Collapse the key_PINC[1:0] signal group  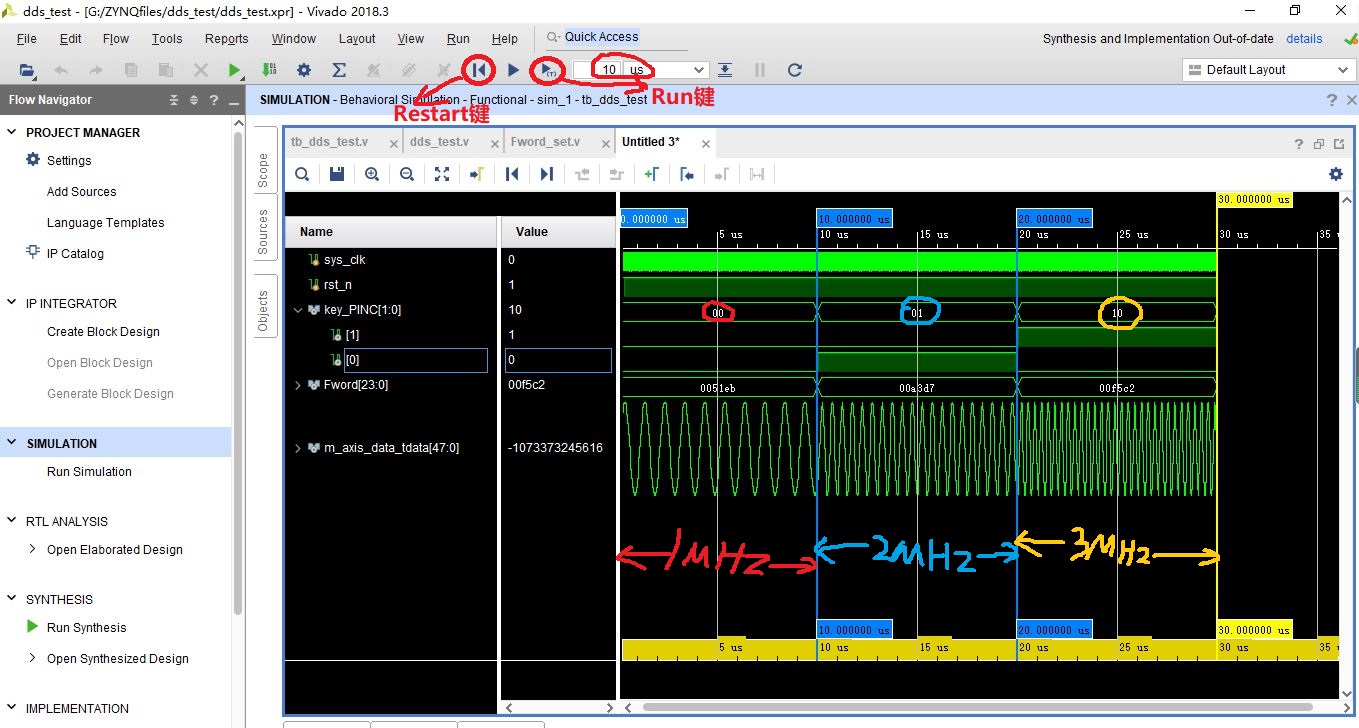[297, 309]
